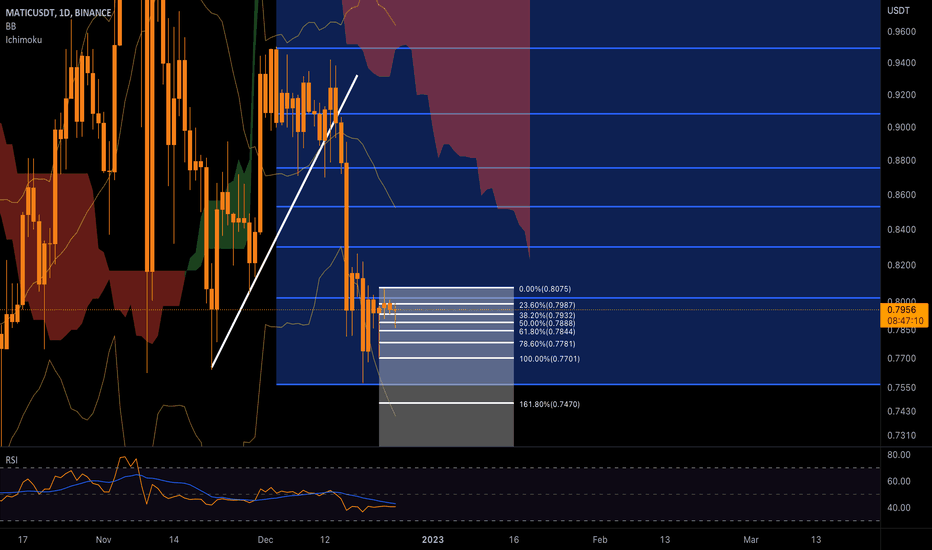This screenshot has height=550, width=932.
Task: Select the BB indicator label
Action: click(11, 26)
